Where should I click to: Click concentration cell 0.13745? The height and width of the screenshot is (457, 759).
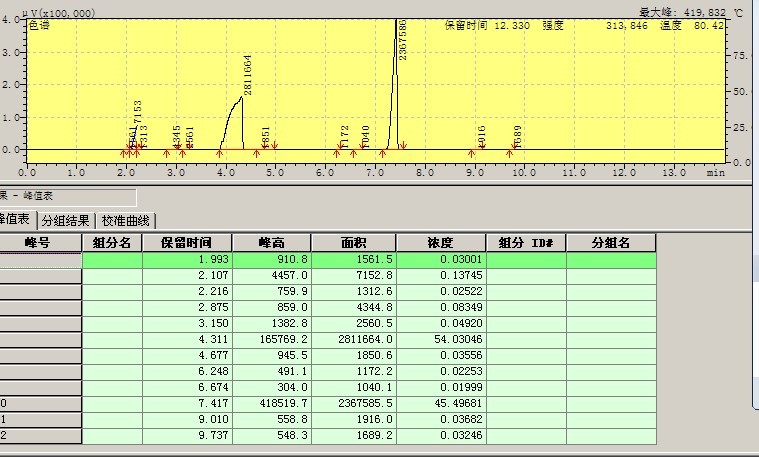[441, 275]
